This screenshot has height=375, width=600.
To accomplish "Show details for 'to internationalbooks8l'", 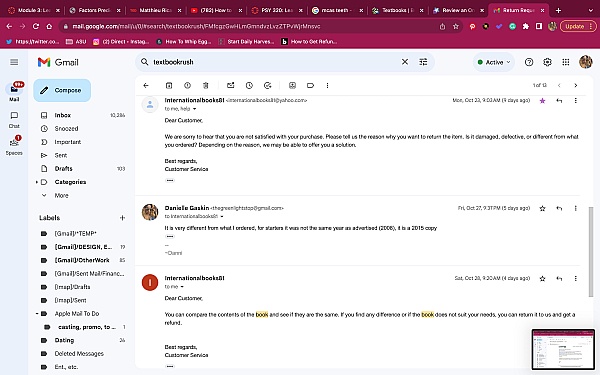I will click(x=222, y=217).
